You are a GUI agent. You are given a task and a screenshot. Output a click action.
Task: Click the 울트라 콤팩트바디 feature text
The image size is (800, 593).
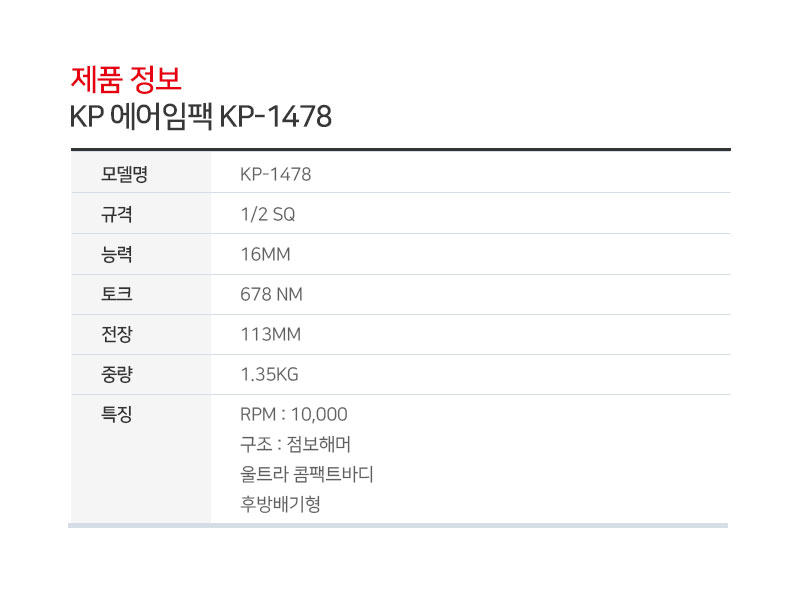tap(307, 474)
